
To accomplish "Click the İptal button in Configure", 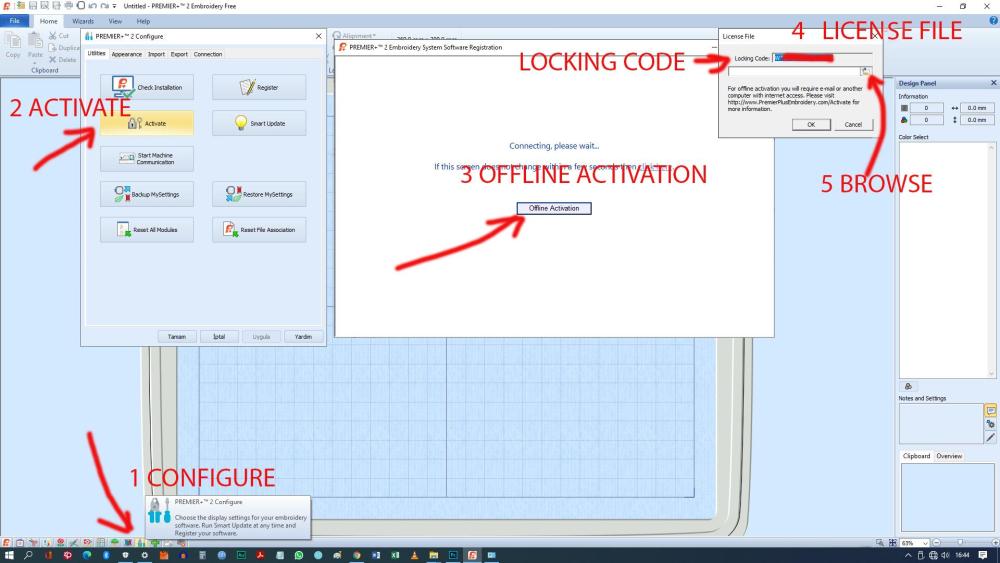I will click(x=219, y=337).
